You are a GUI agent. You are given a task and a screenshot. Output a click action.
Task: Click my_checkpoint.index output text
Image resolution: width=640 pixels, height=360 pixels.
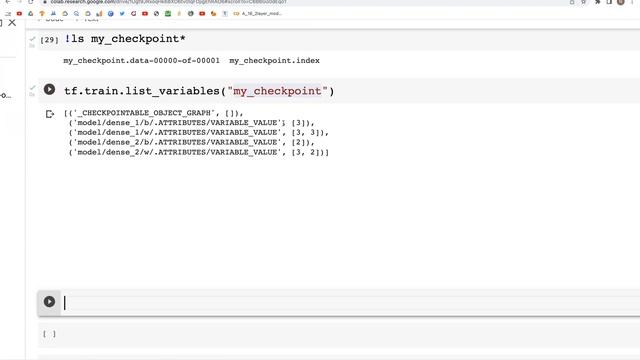click(274, 60)
